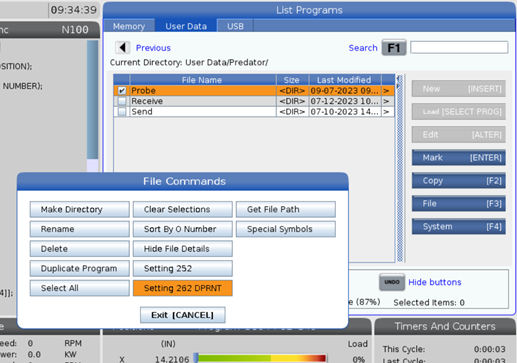Click the Load [SELECT PROG] button
The image size is (517, 363).
coord(459,112)
